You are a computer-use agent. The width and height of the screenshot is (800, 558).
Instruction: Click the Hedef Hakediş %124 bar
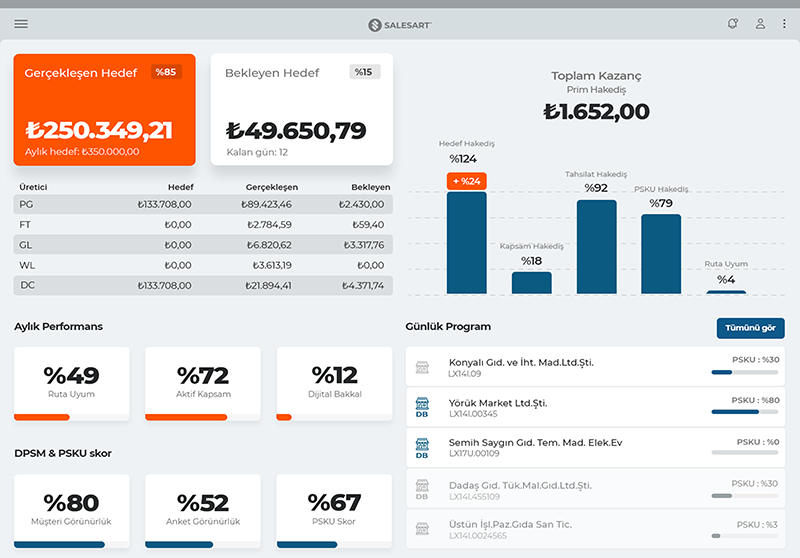(x=466, y=242)
